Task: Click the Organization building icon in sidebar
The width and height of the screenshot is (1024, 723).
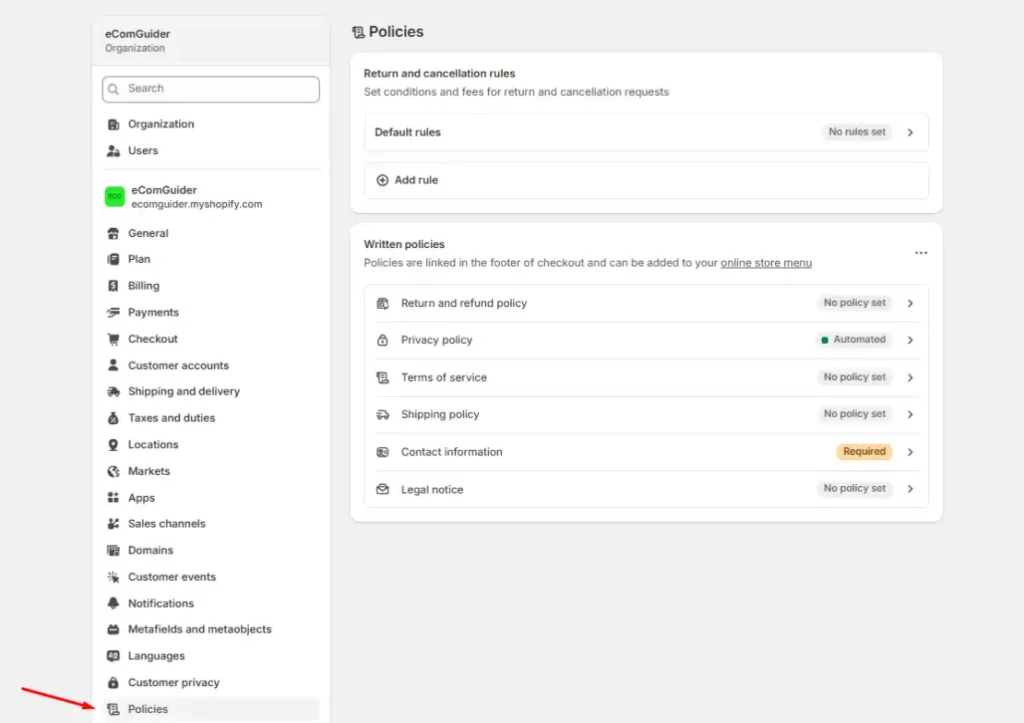Action: coord(114,124)
